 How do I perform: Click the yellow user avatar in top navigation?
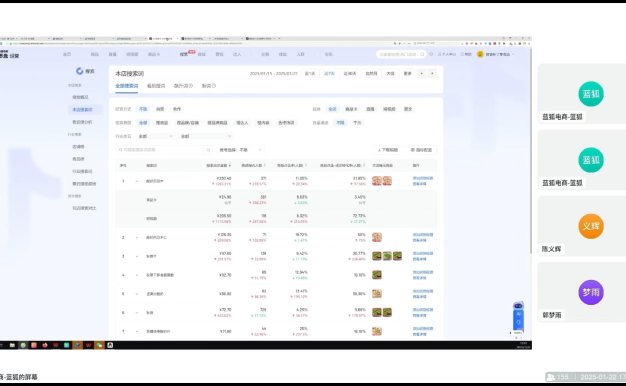[480, 54]
